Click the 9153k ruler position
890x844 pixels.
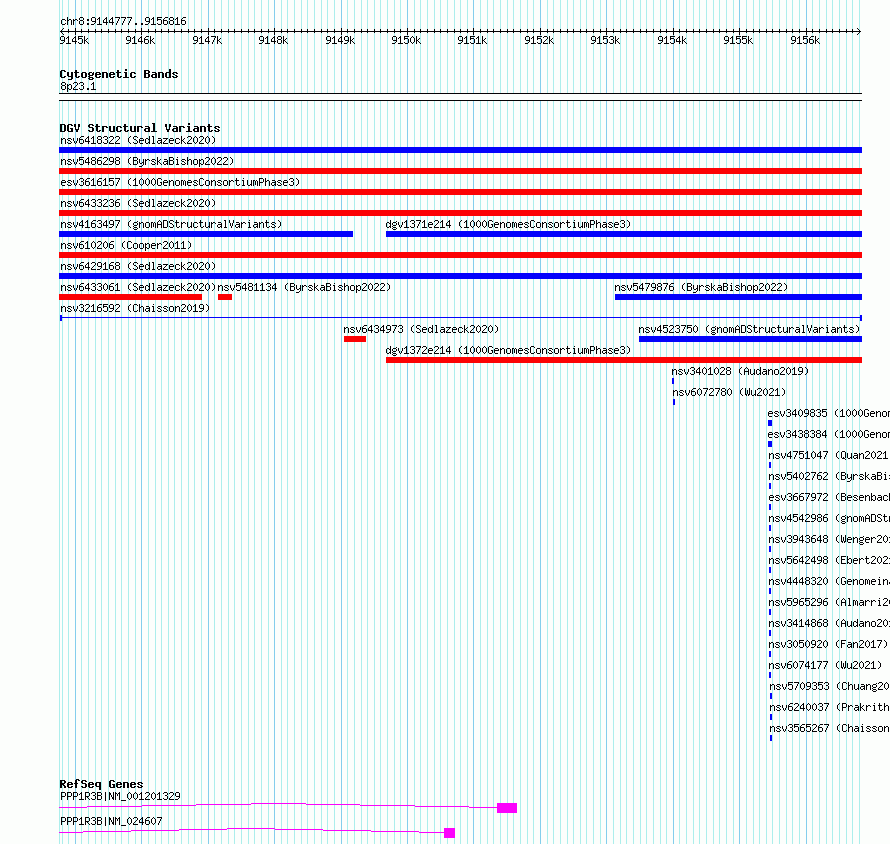[x=605, y=40]
